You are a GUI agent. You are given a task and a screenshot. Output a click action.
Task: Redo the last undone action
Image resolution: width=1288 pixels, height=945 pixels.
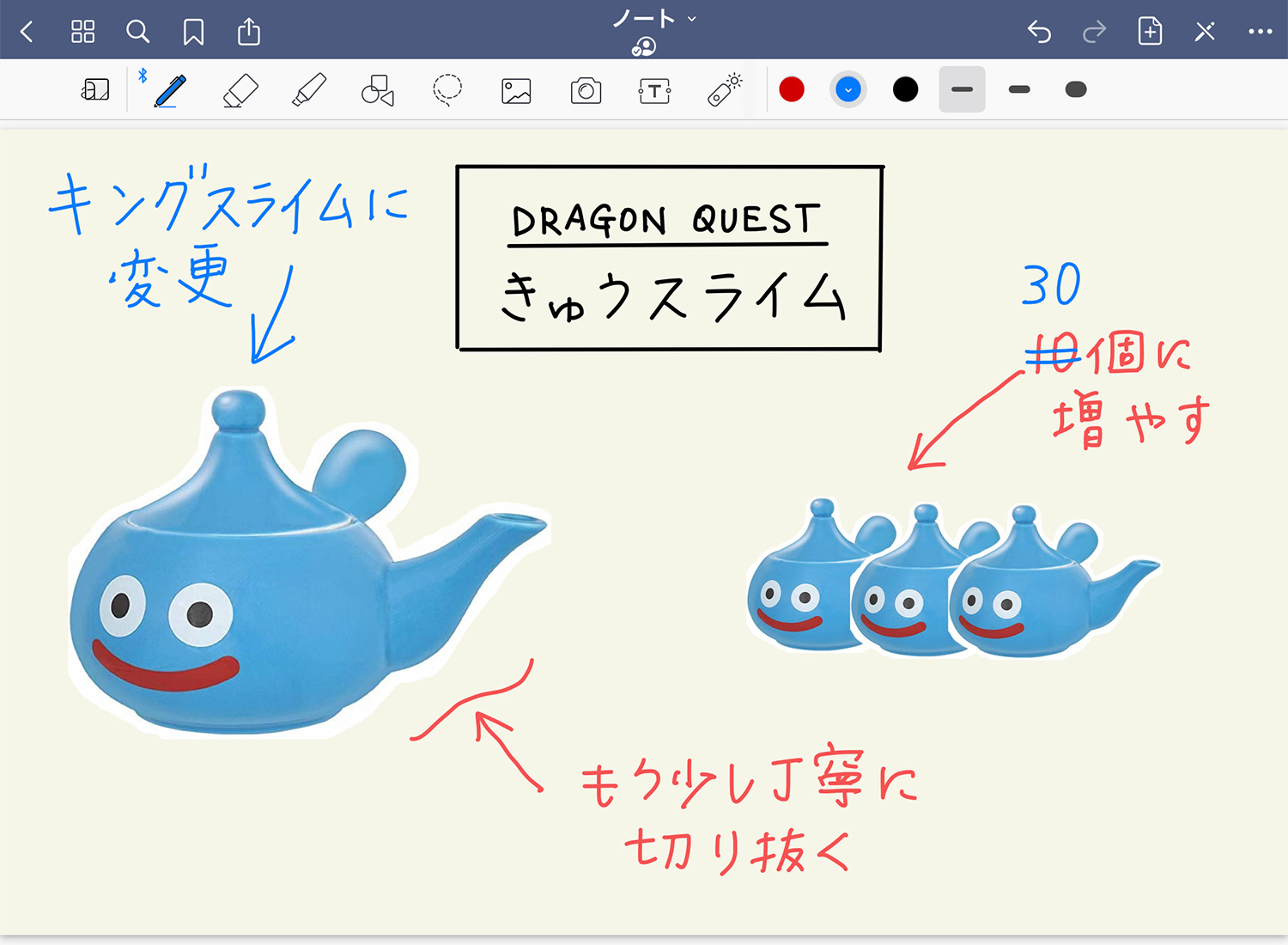(1094, 33)
